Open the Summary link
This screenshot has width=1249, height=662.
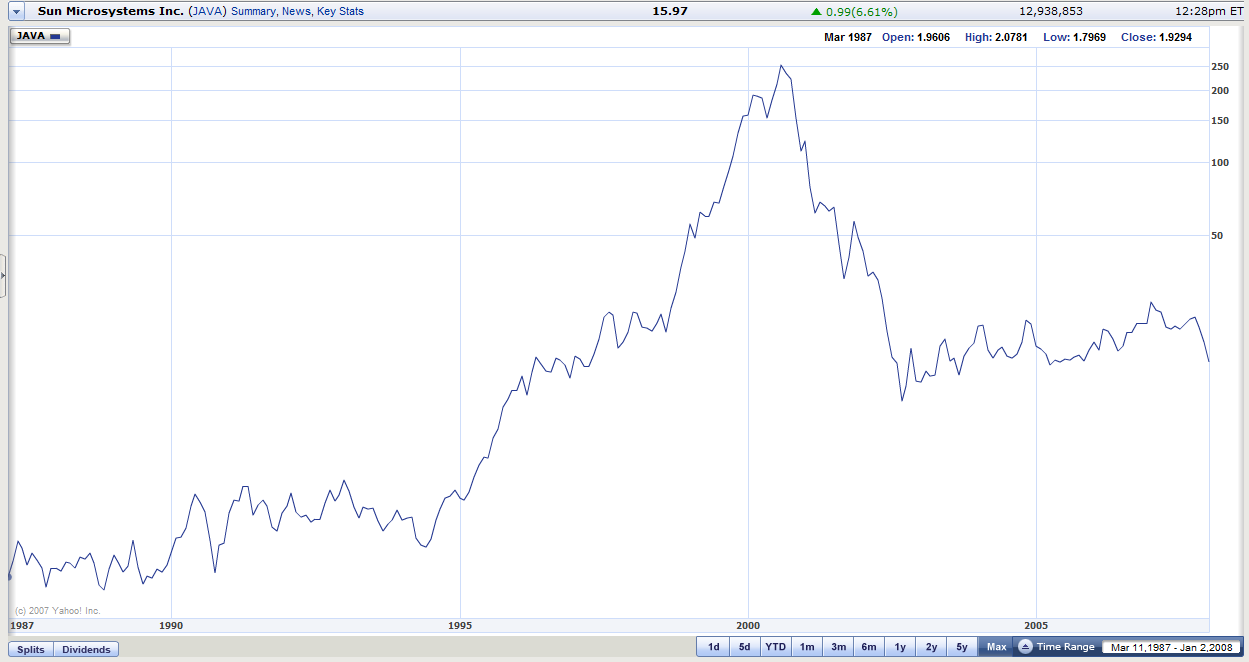(253, 12)
